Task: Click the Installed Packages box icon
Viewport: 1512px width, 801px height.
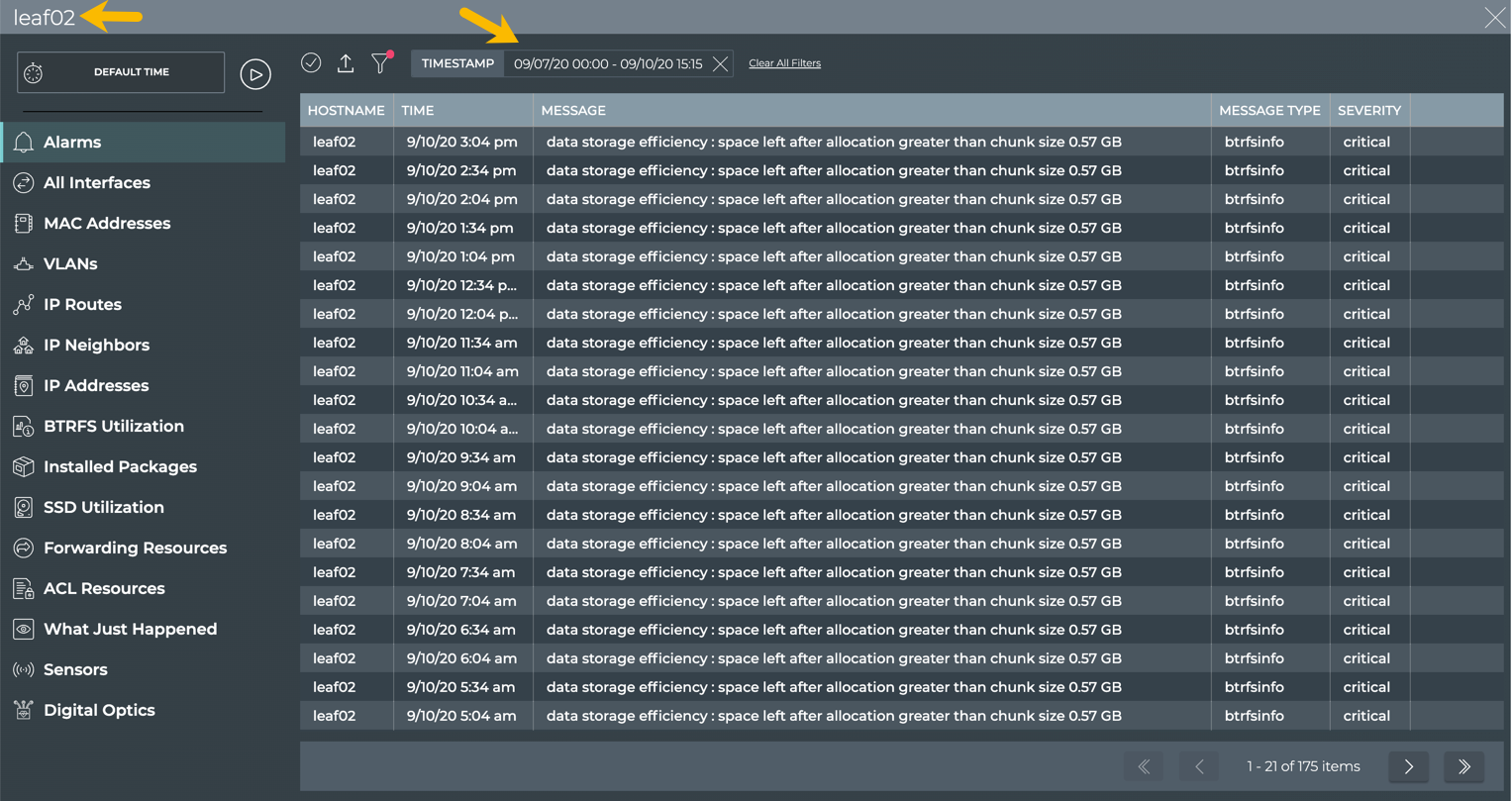Action: 24,467
